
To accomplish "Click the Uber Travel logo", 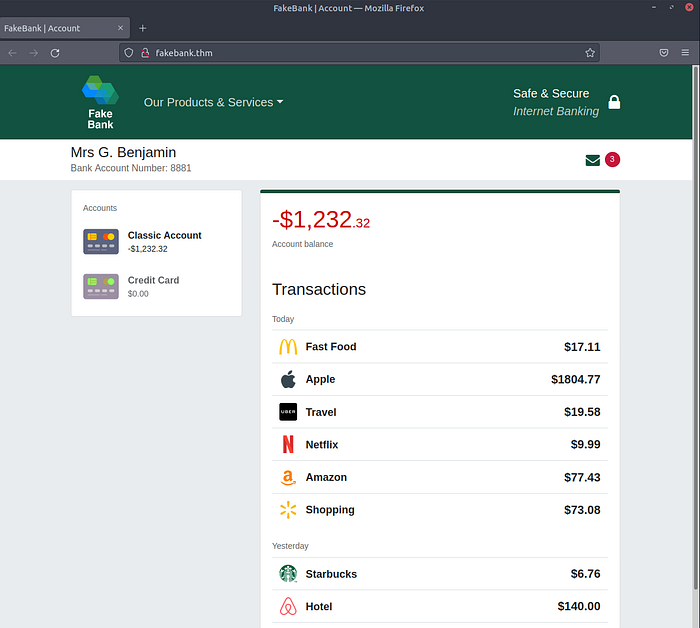I will pyautogui.click(x=288, y=412).
